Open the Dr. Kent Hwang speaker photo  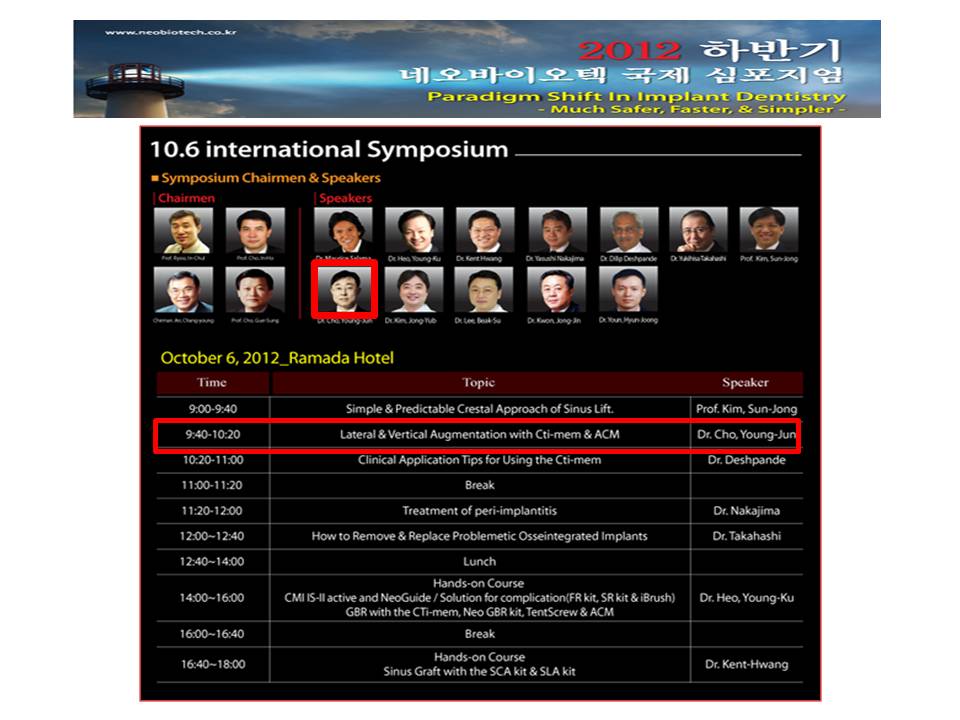pos(485,230)
